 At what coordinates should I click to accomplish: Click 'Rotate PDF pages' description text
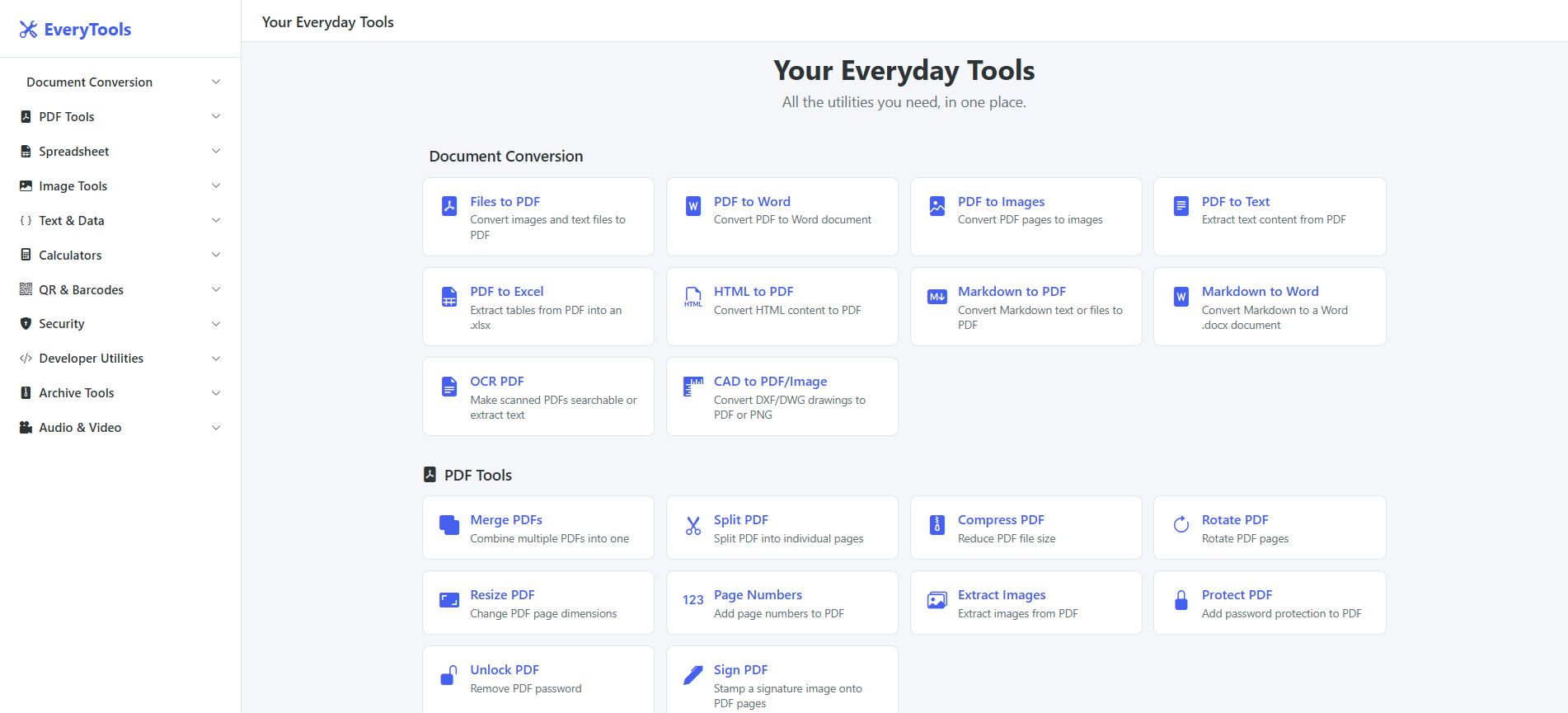(x=1245, y=538)
